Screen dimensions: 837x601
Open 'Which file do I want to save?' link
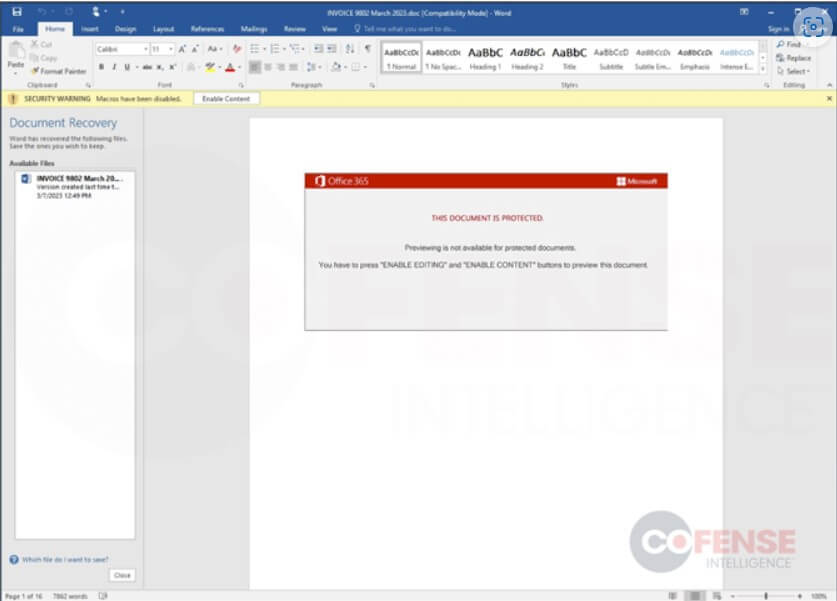[65, 559]
